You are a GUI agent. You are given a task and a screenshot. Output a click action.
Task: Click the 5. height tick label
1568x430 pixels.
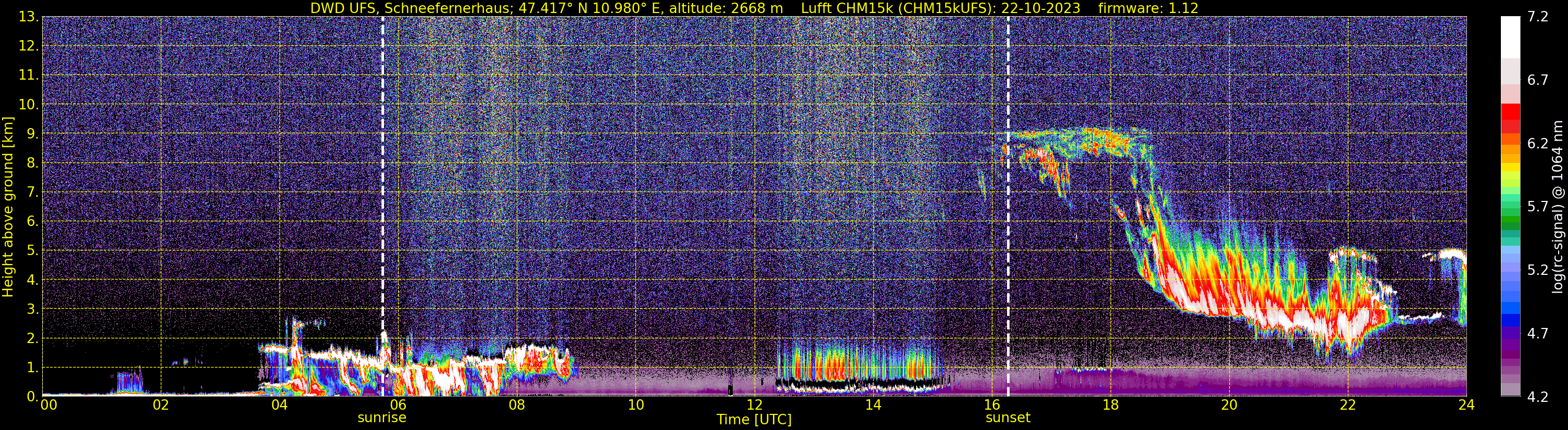32,251
